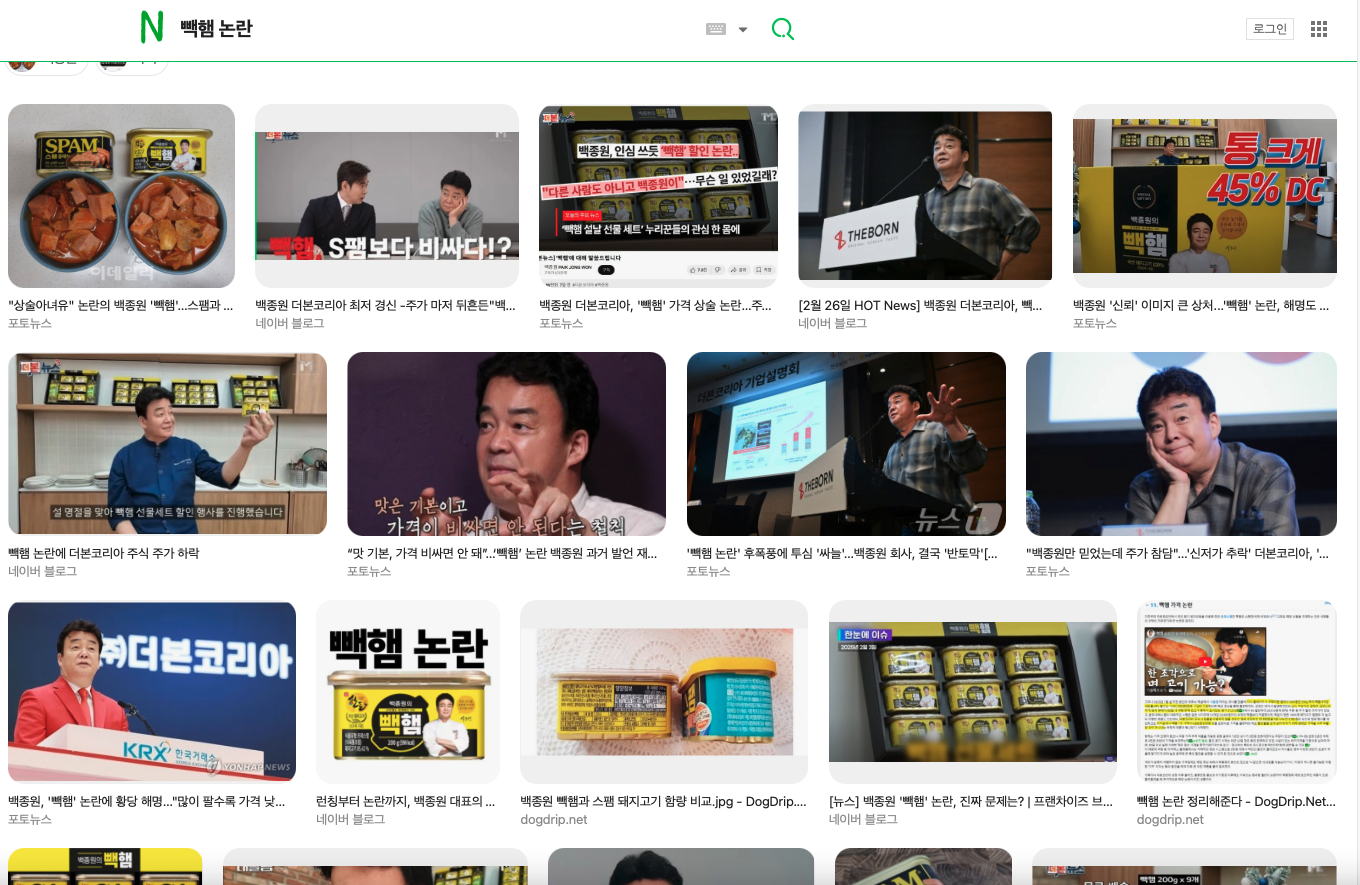
Task: Open link 빽햄 논란 정리해준다 - DogDrip.Net
Action: [x=1236, y=801]
